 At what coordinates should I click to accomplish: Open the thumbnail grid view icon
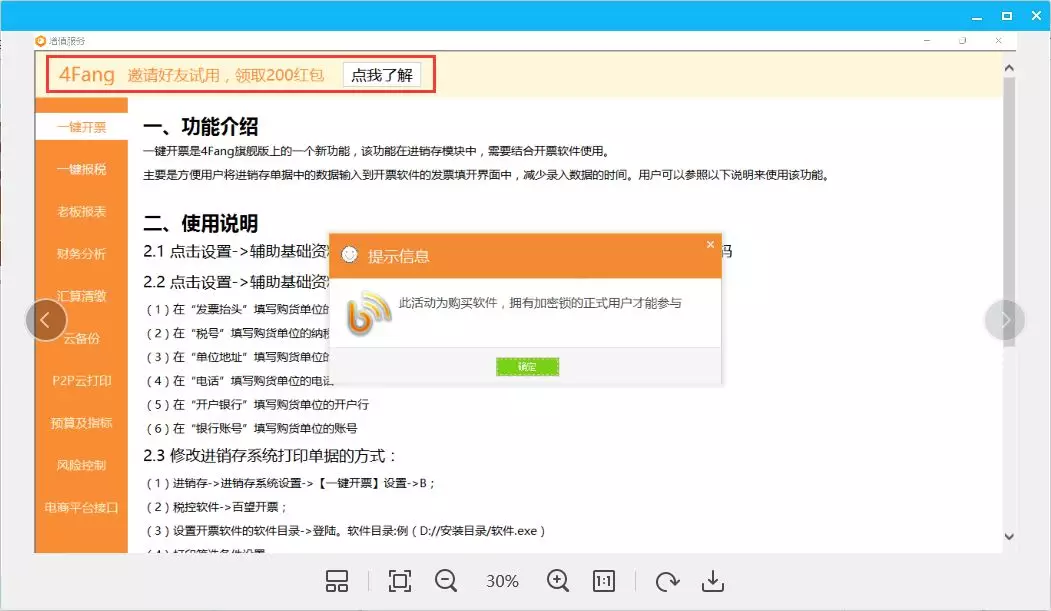pos(336,581)
